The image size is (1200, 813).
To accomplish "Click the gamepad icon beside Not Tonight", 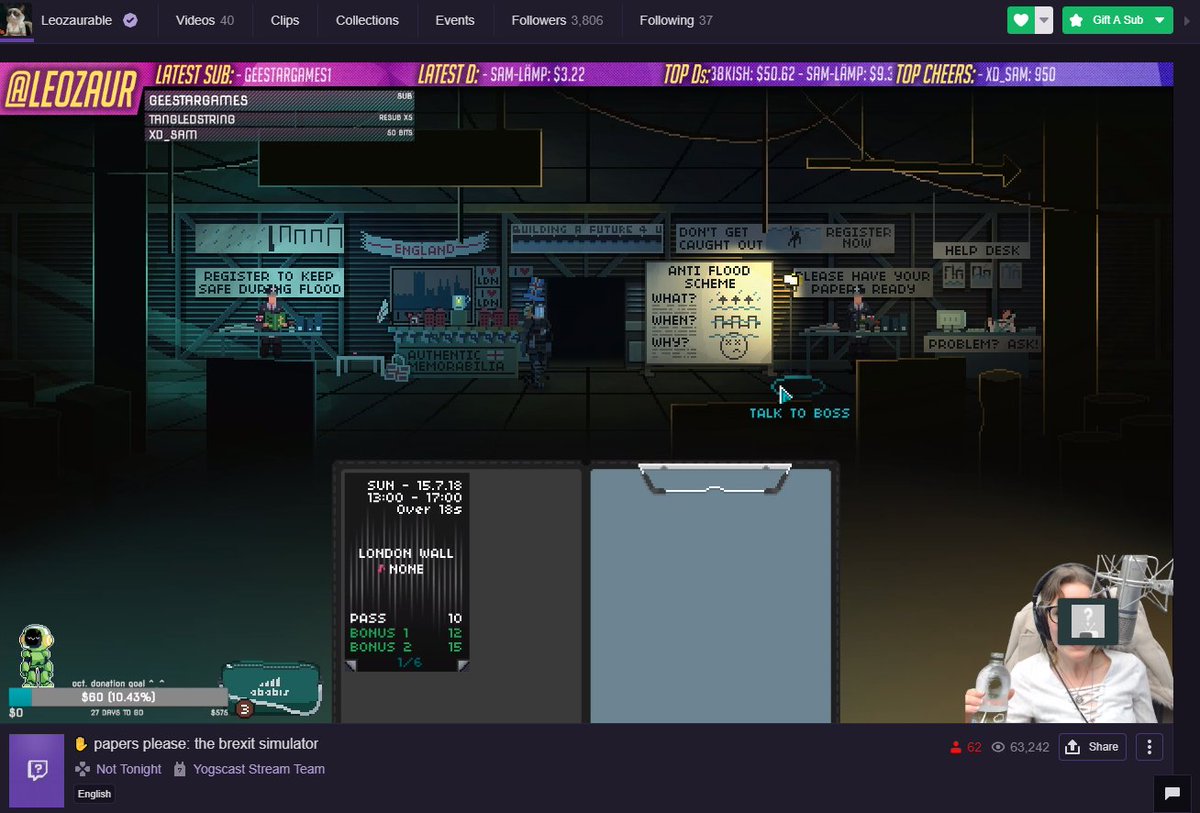I will tap(82, 769).
